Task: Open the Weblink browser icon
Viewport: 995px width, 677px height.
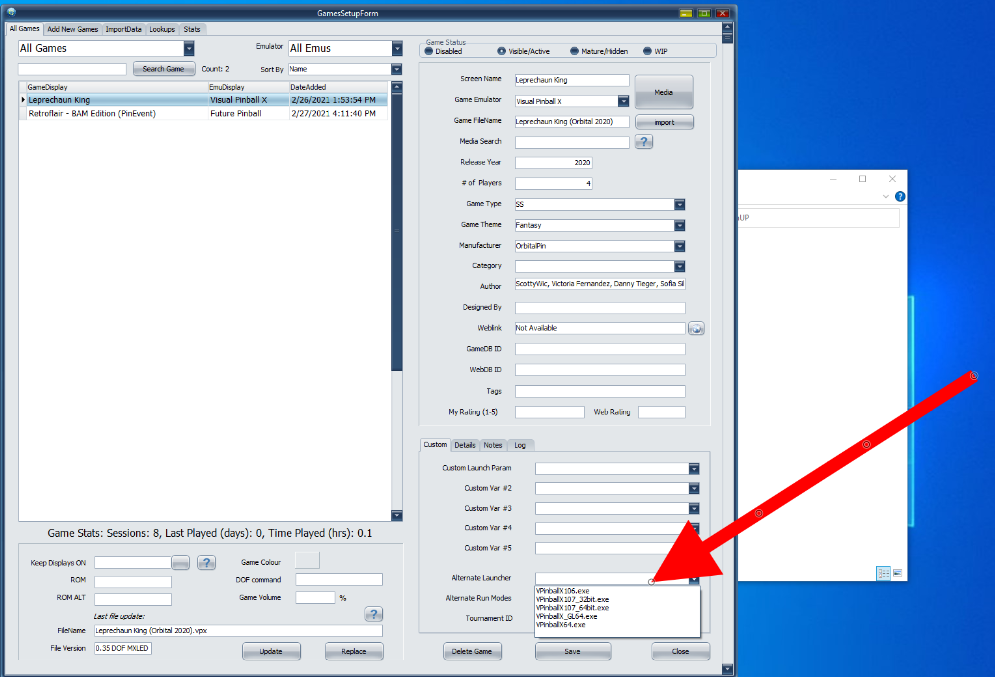Action: [x=697, y=328]
